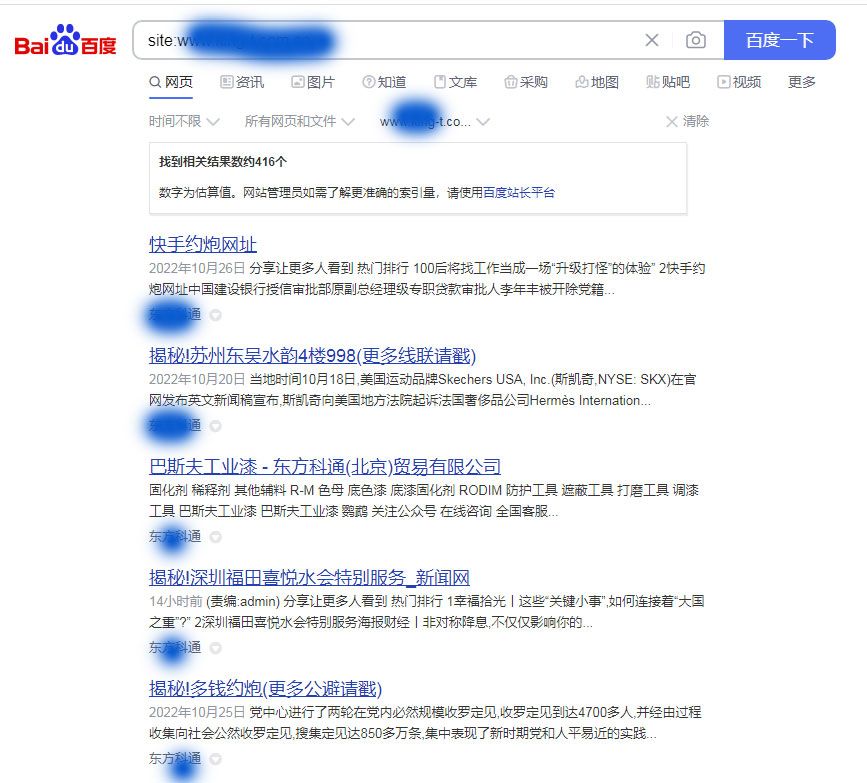The height and width of the screenshot is (783, 867).
Task: Select the 网页 tab
Action: (171, 82)
